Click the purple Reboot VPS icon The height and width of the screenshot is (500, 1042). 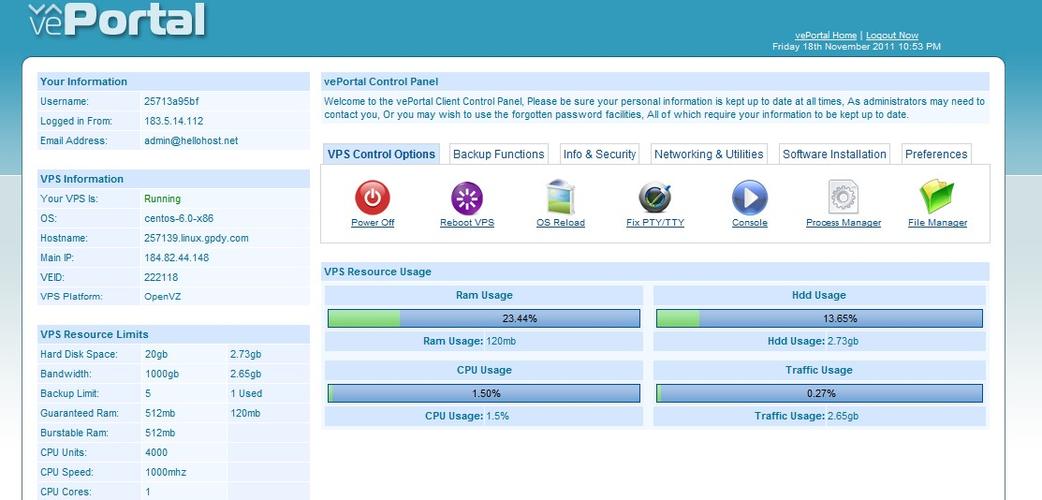467,197
